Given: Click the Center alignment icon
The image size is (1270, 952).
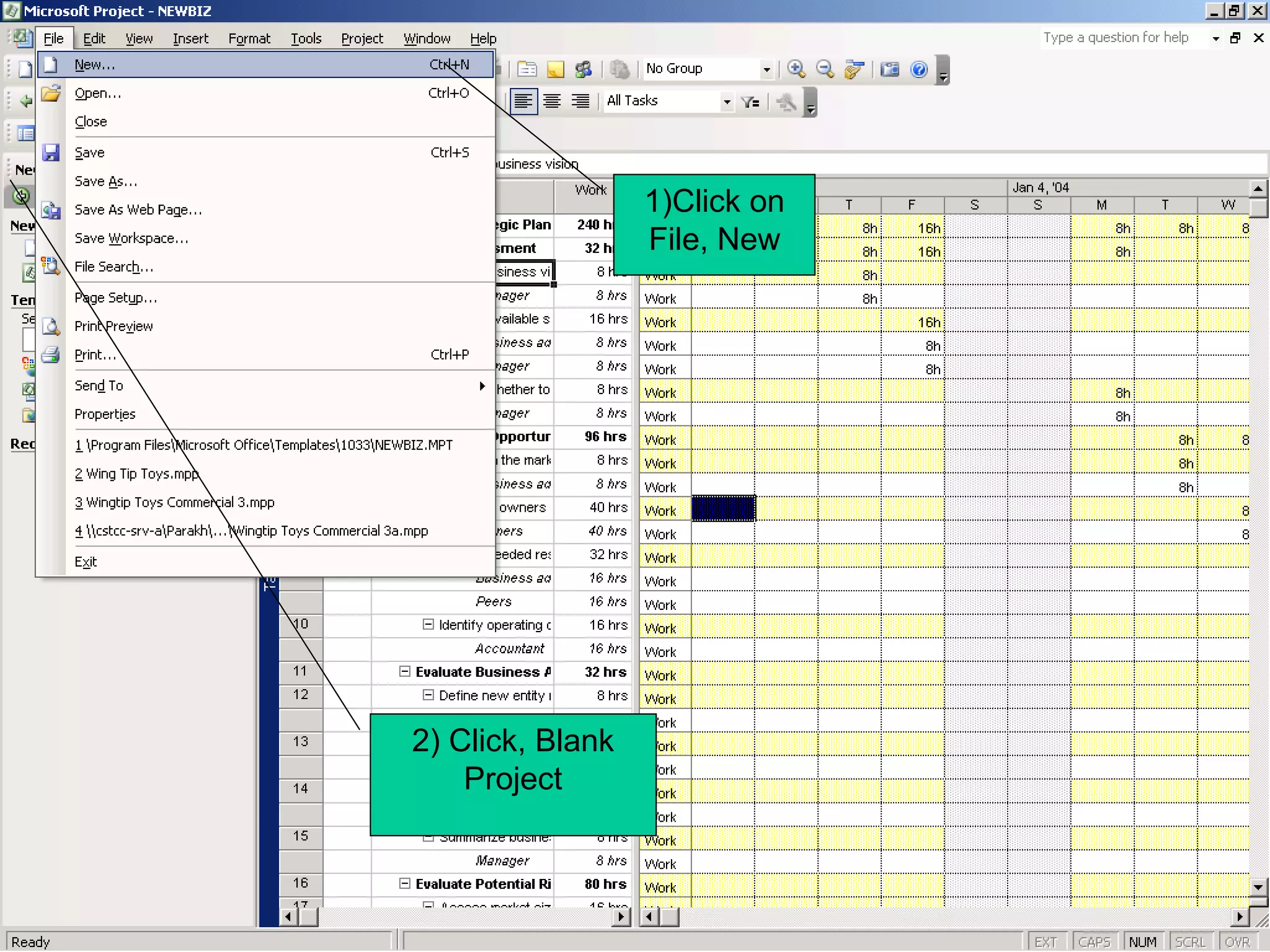Looking at the screenshot, I should tap(552, 101).
